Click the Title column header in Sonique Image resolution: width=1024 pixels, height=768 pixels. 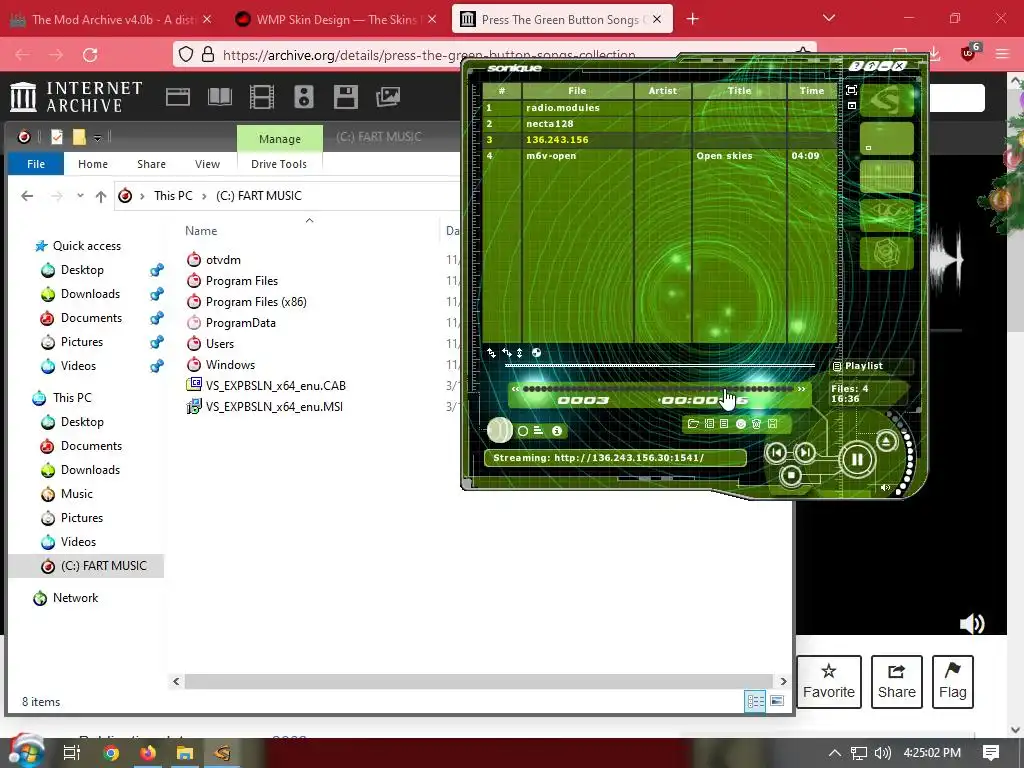click(739, 91)
